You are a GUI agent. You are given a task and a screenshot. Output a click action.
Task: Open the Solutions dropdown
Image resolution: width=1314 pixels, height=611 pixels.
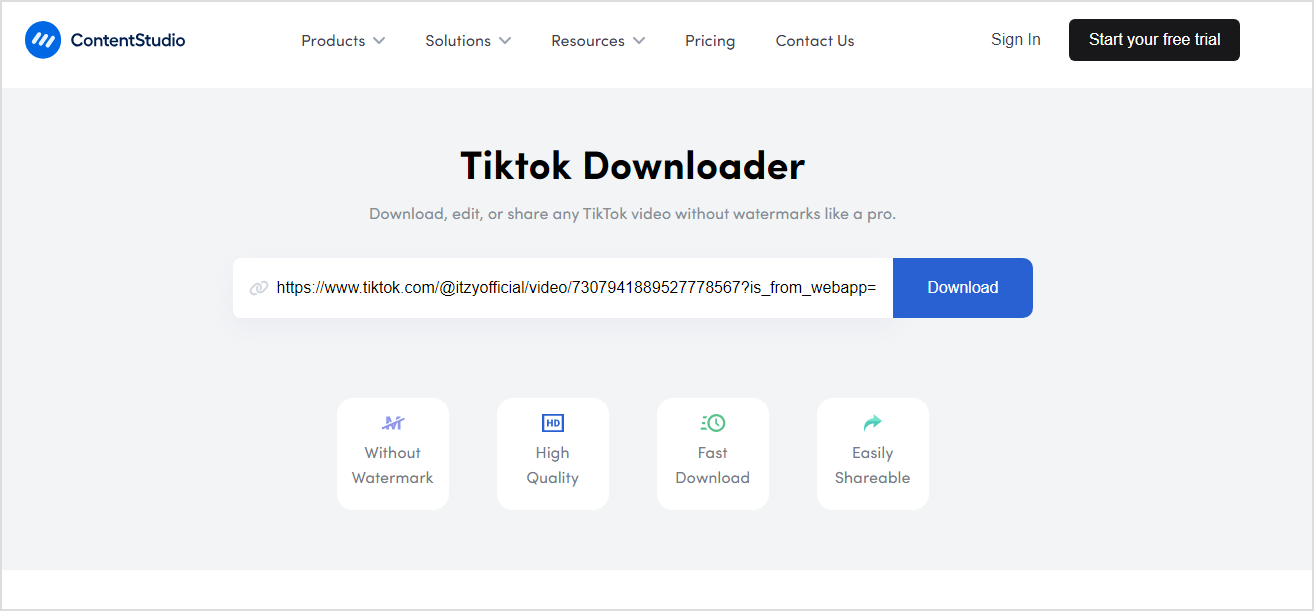(x=468, y=40)
